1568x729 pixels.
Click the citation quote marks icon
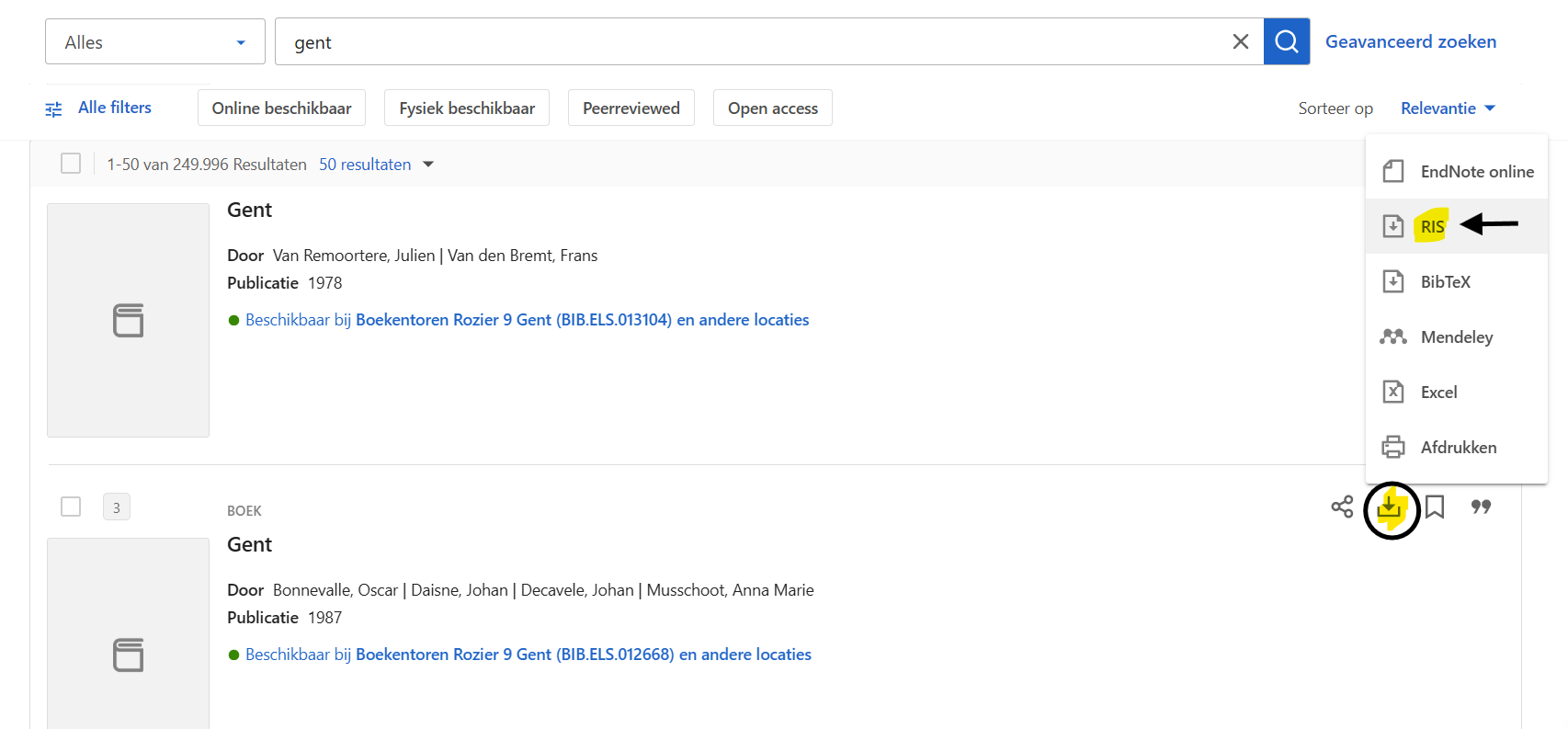coord(1481,507)
